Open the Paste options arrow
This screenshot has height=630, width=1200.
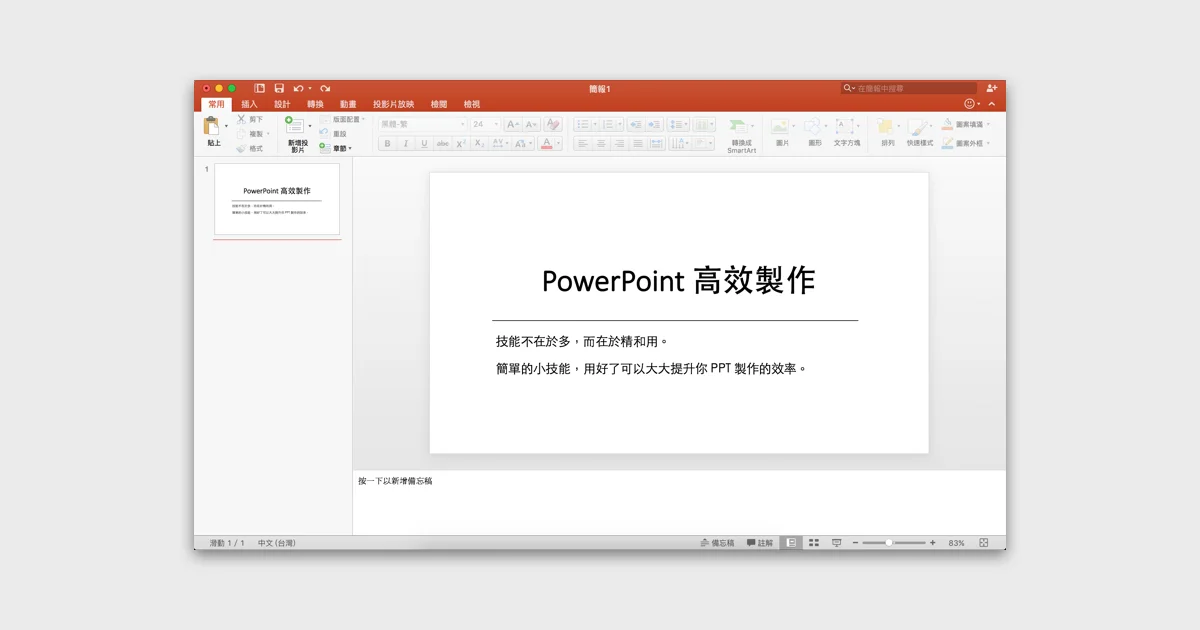226,126
